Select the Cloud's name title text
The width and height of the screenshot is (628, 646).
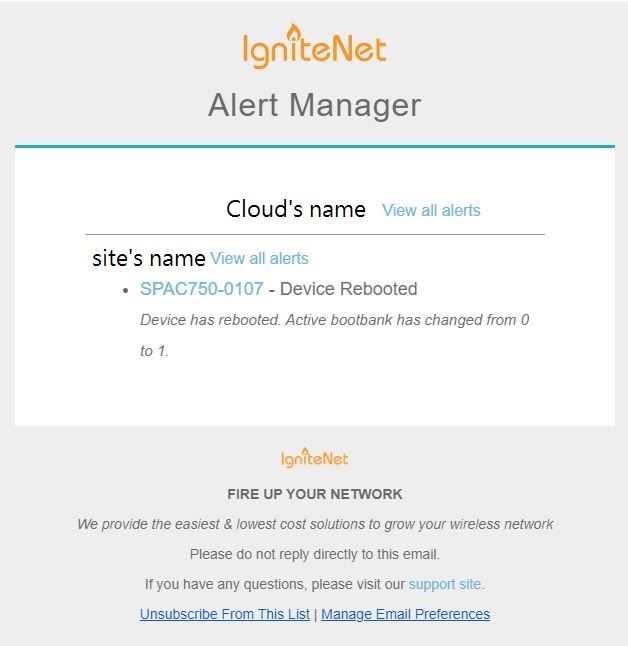pyautogui.click(x=296, y=209)
